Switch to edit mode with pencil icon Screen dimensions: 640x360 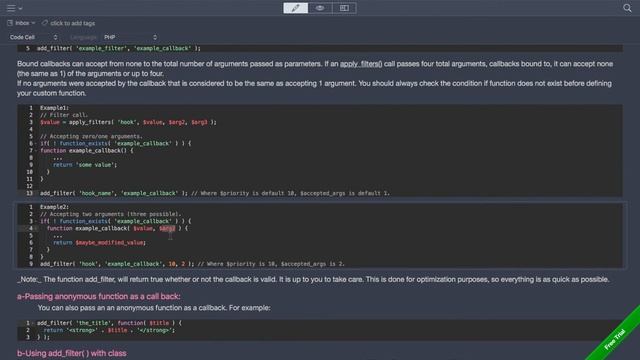point(296,8)
